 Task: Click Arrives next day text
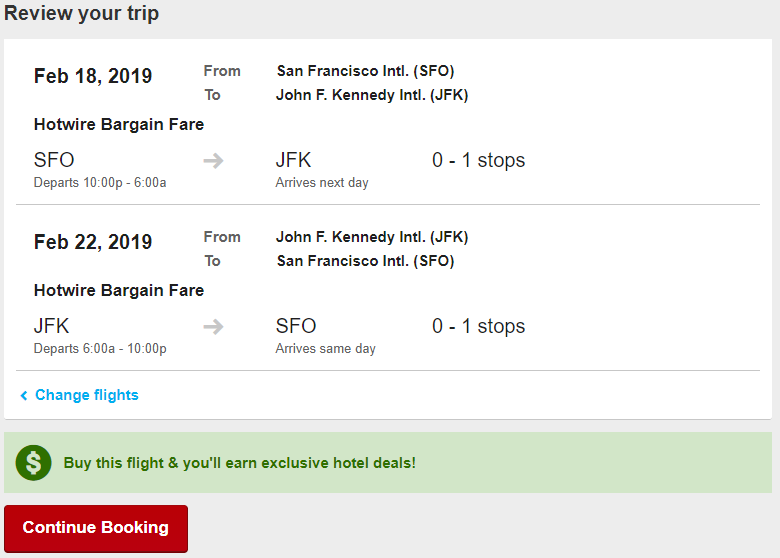click(322, 183)
